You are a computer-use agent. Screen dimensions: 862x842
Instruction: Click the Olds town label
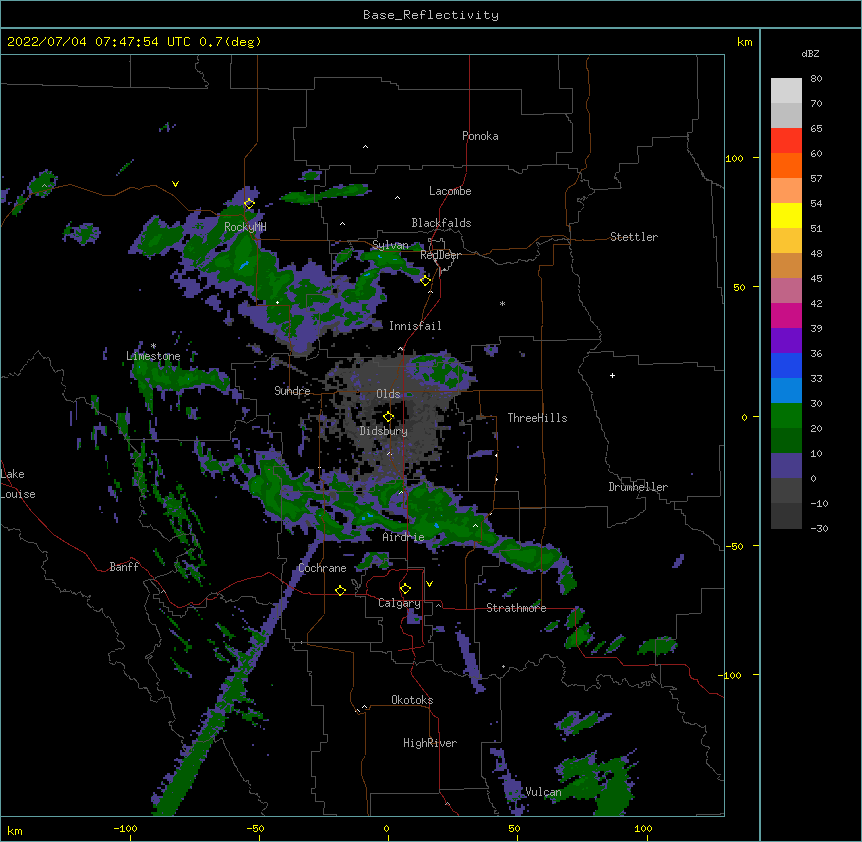[x=388, y=394]
